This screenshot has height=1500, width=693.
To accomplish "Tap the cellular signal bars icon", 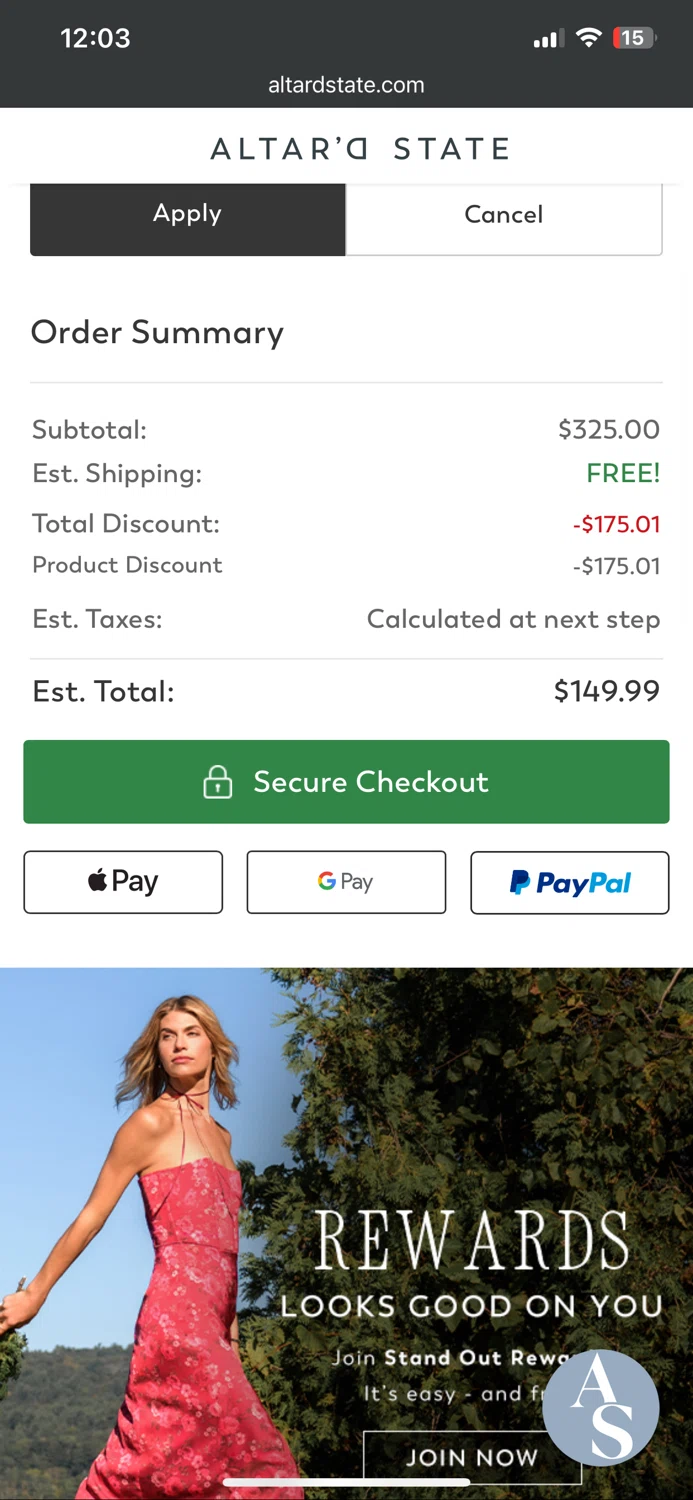I will (x=547, y=37).
